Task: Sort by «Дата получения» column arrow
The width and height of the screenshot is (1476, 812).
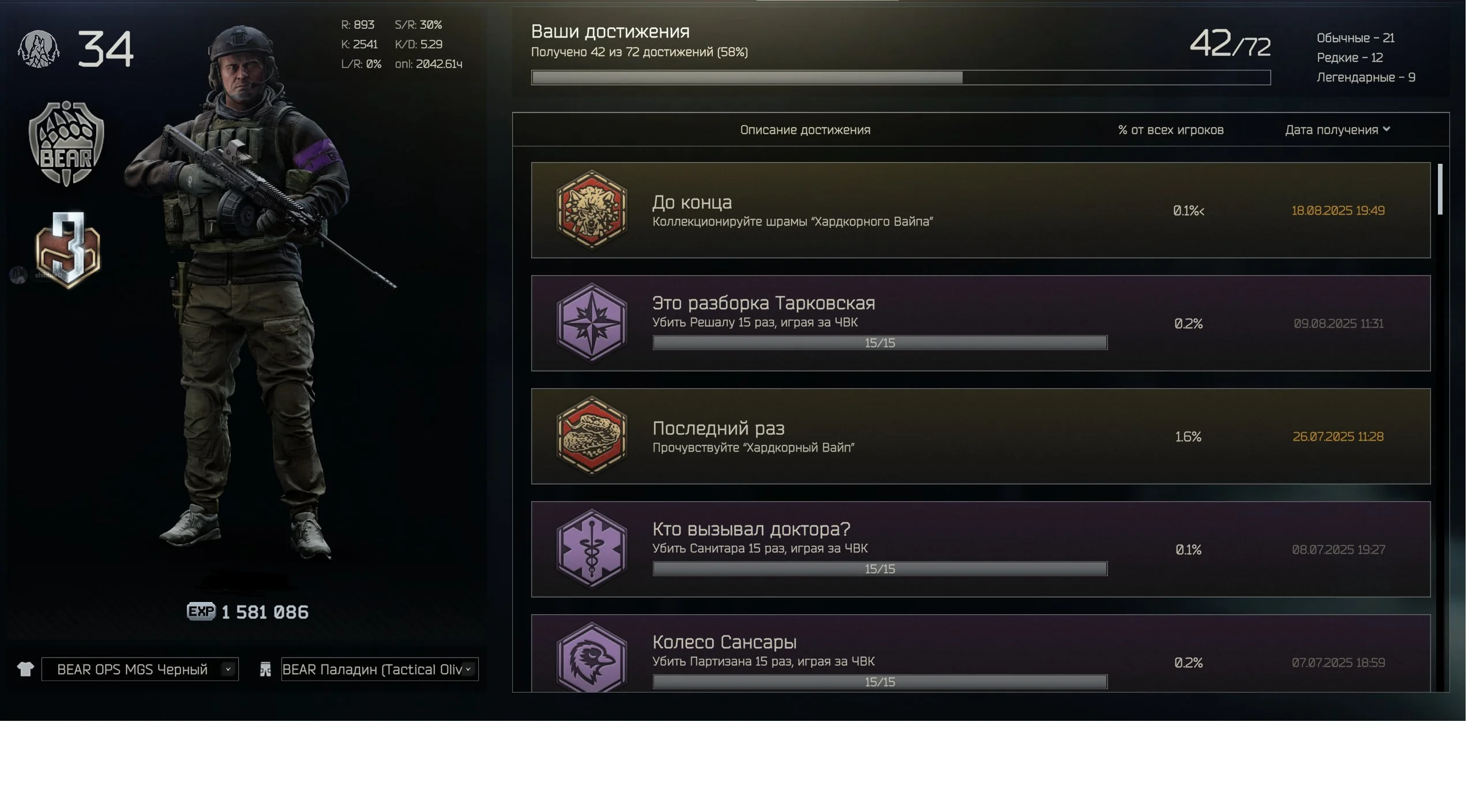Action: [x=1387, y=129]
